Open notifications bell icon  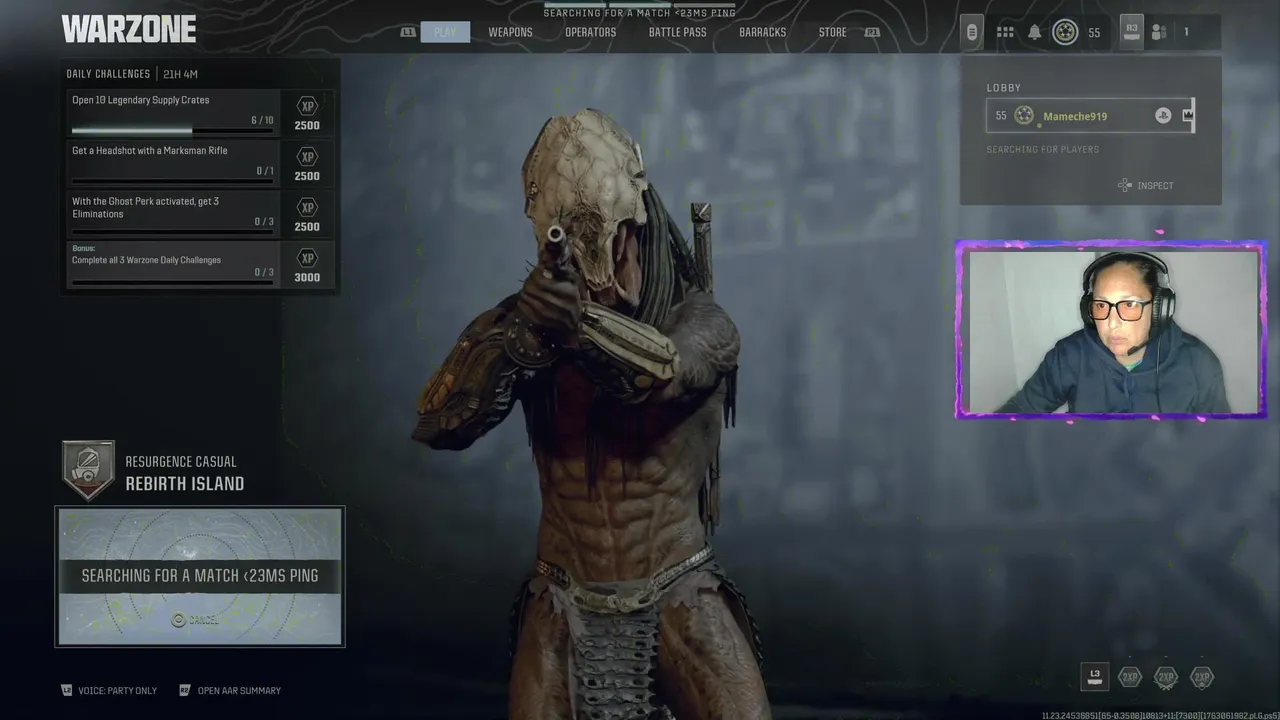1034,32
